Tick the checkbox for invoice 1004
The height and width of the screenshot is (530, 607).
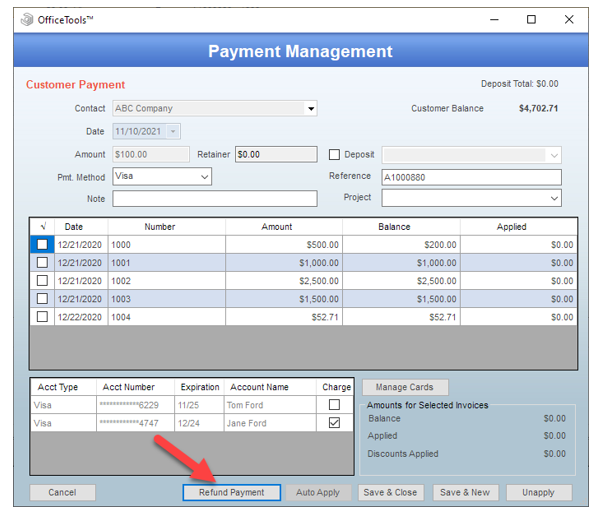pos(42,317)
